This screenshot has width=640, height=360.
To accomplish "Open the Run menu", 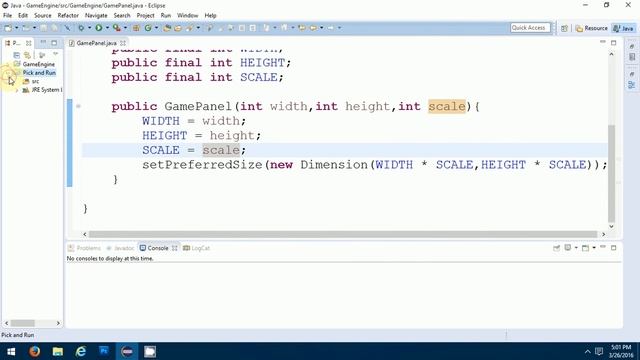I will pyautogui.click(x=166, y=16).
